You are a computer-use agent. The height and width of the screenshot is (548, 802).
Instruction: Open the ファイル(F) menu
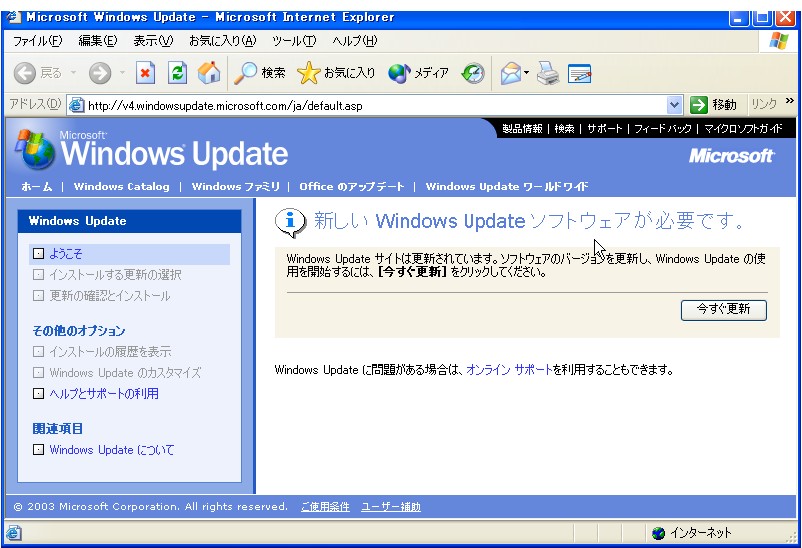coord(37,41)
